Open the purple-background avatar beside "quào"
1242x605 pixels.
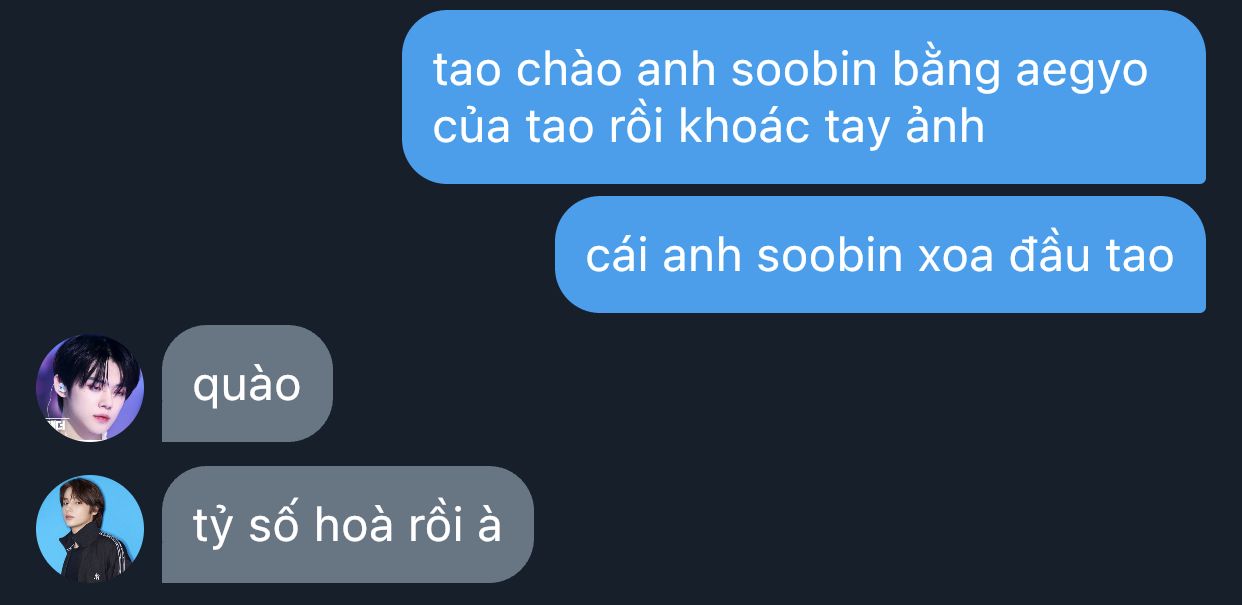[x=90, y=387]
